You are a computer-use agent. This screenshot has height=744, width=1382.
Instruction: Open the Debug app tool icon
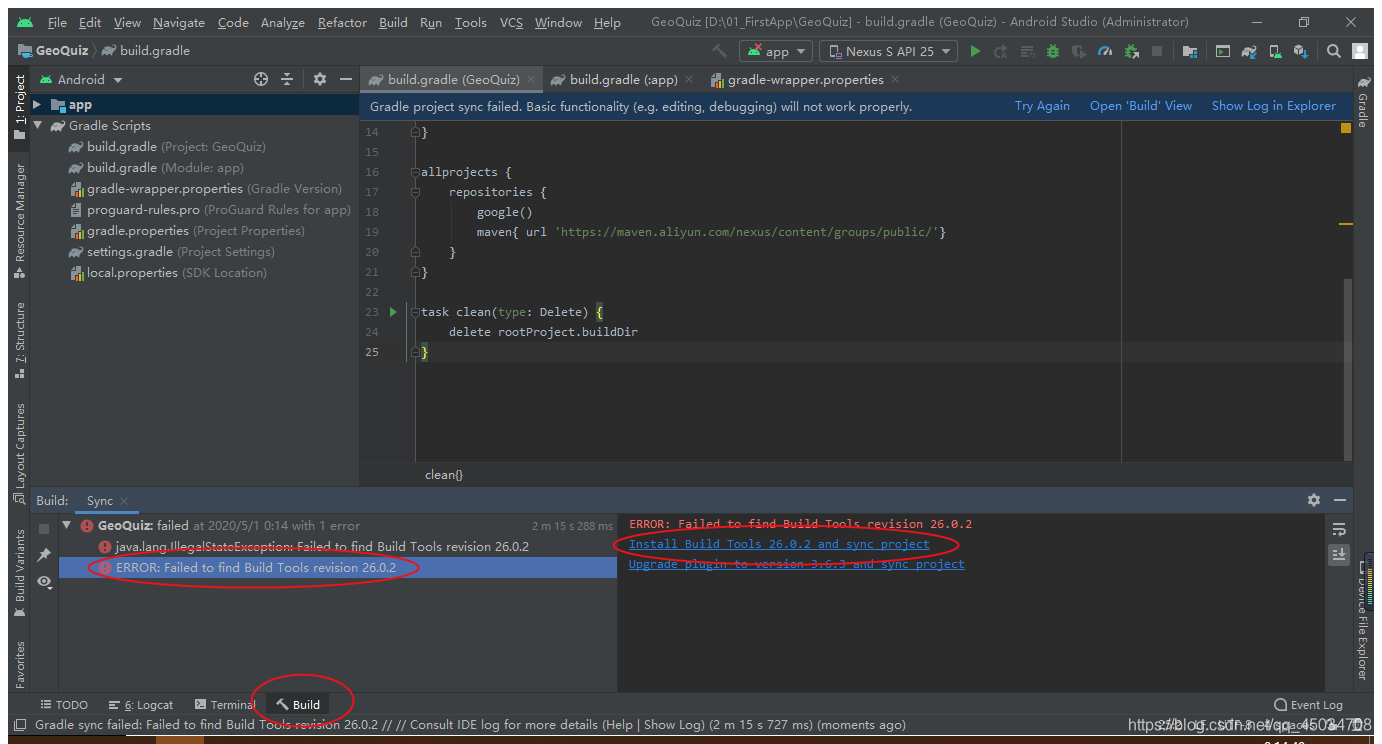[1053, 50]
